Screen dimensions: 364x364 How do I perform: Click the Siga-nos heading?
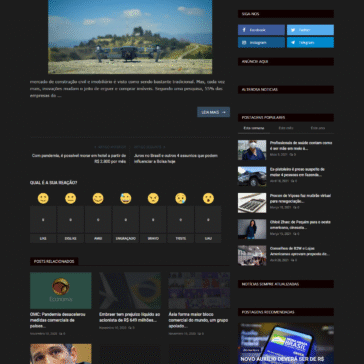tap(251, 14)
